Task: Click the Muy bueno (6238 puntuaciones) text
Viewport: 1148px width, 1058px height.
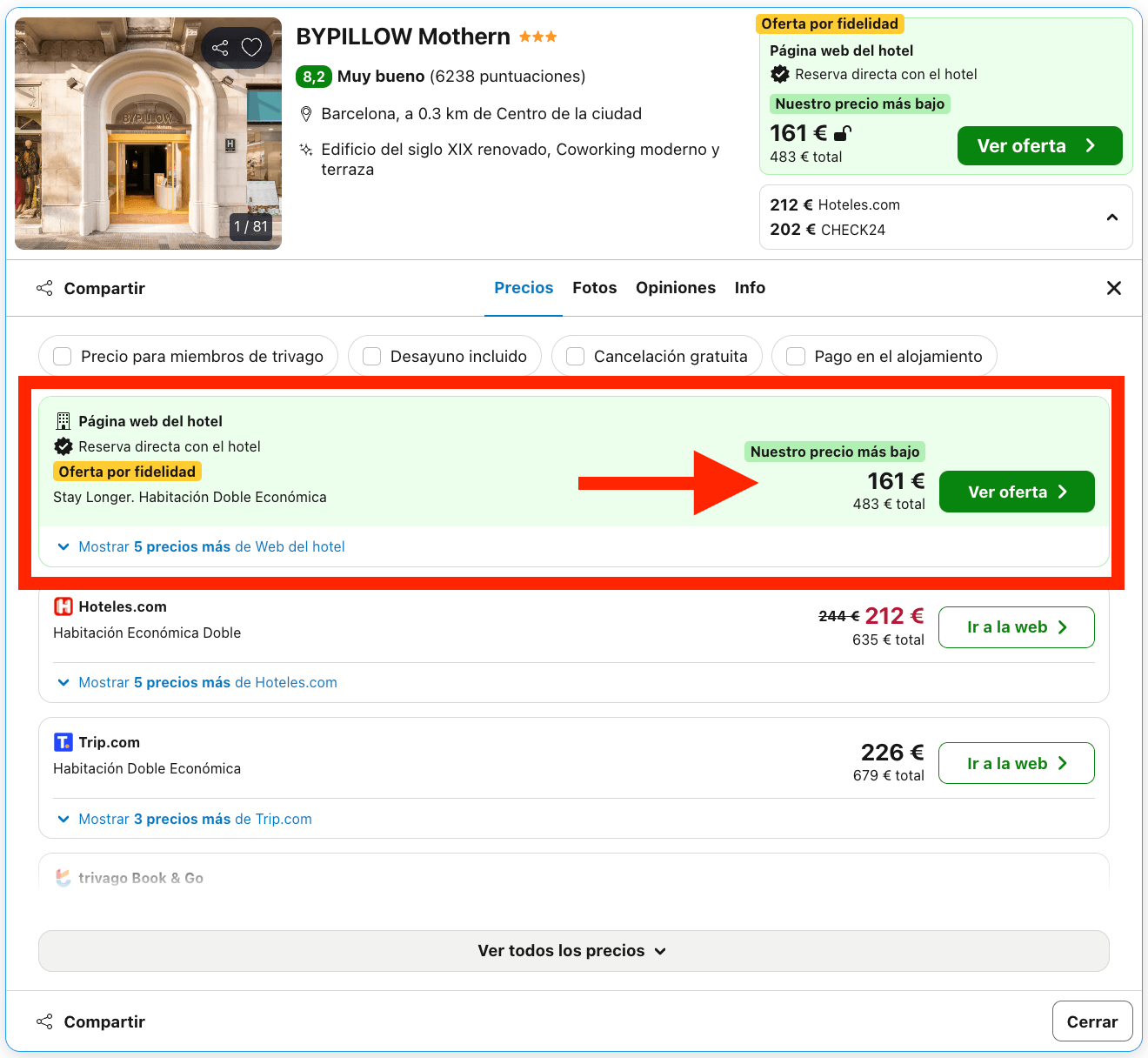Action: [461, 77]
